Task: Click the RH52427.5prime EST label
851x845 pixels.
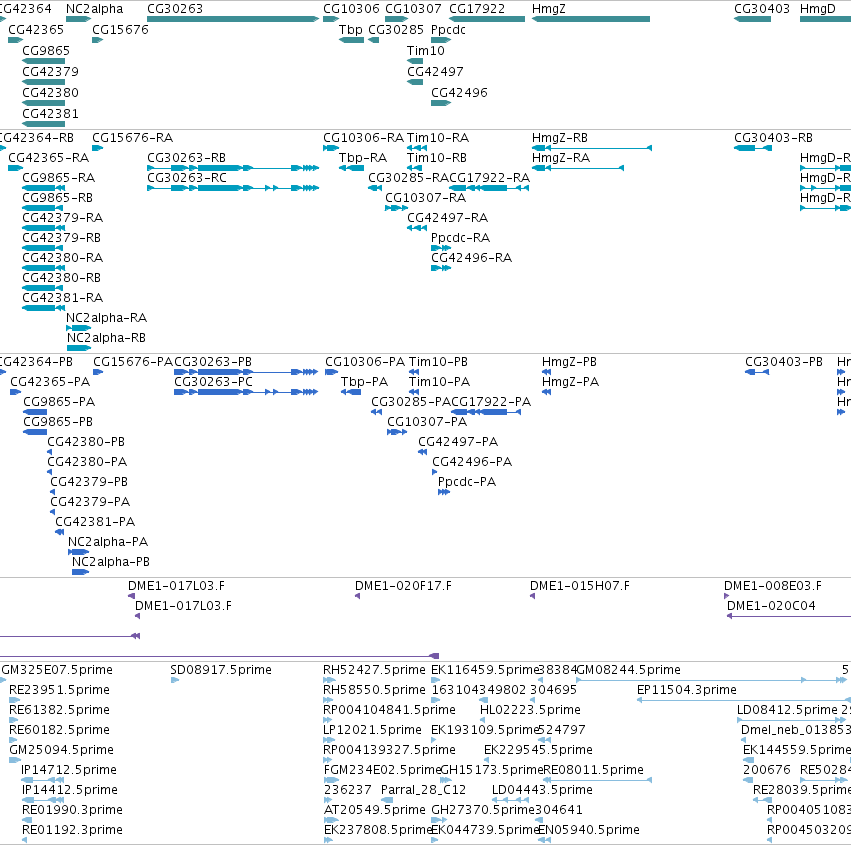Action: 374,670
